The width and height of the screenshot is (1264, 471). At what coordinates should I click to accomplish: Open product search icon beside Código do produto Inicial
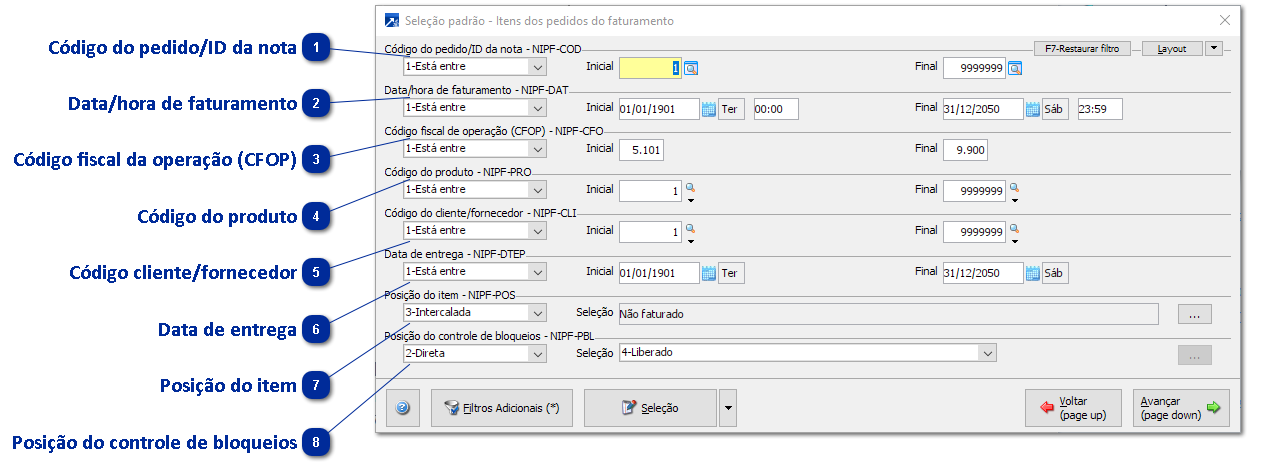coord(690,187)
